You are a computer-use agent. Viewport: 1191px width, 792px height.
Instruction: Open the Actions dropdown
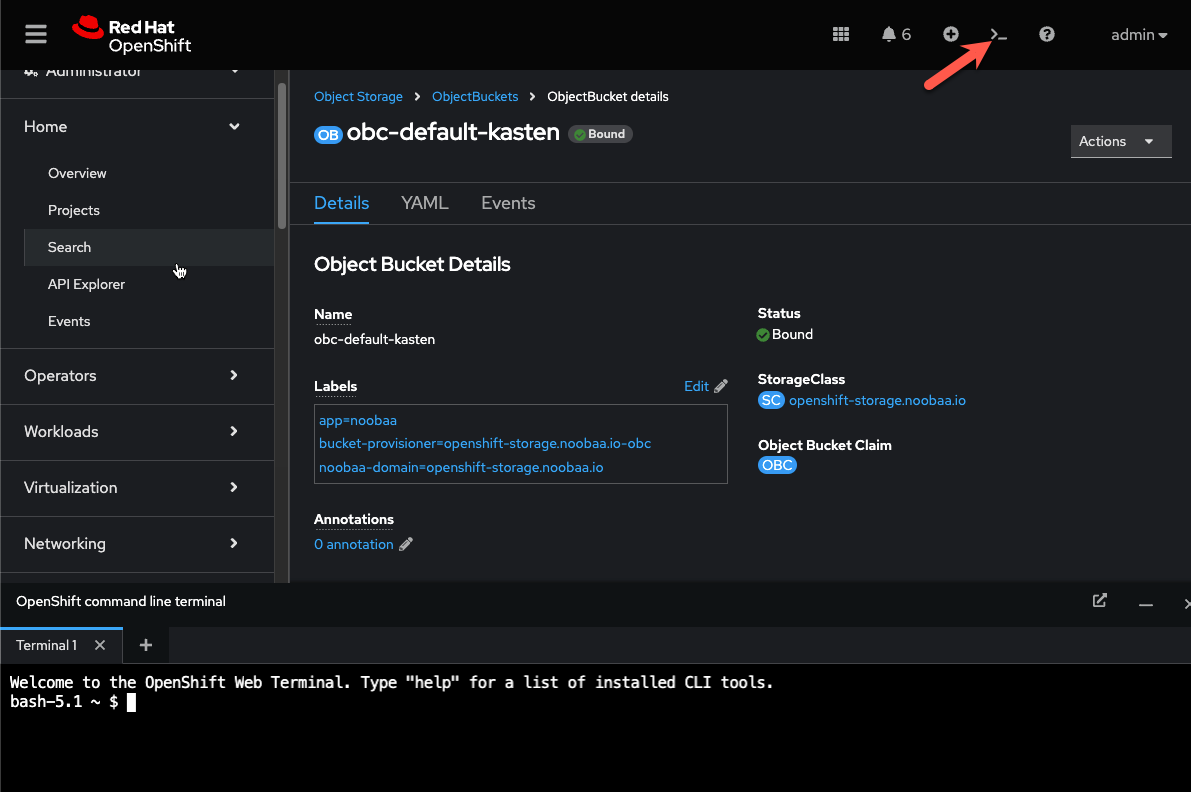coord(1121,141)
